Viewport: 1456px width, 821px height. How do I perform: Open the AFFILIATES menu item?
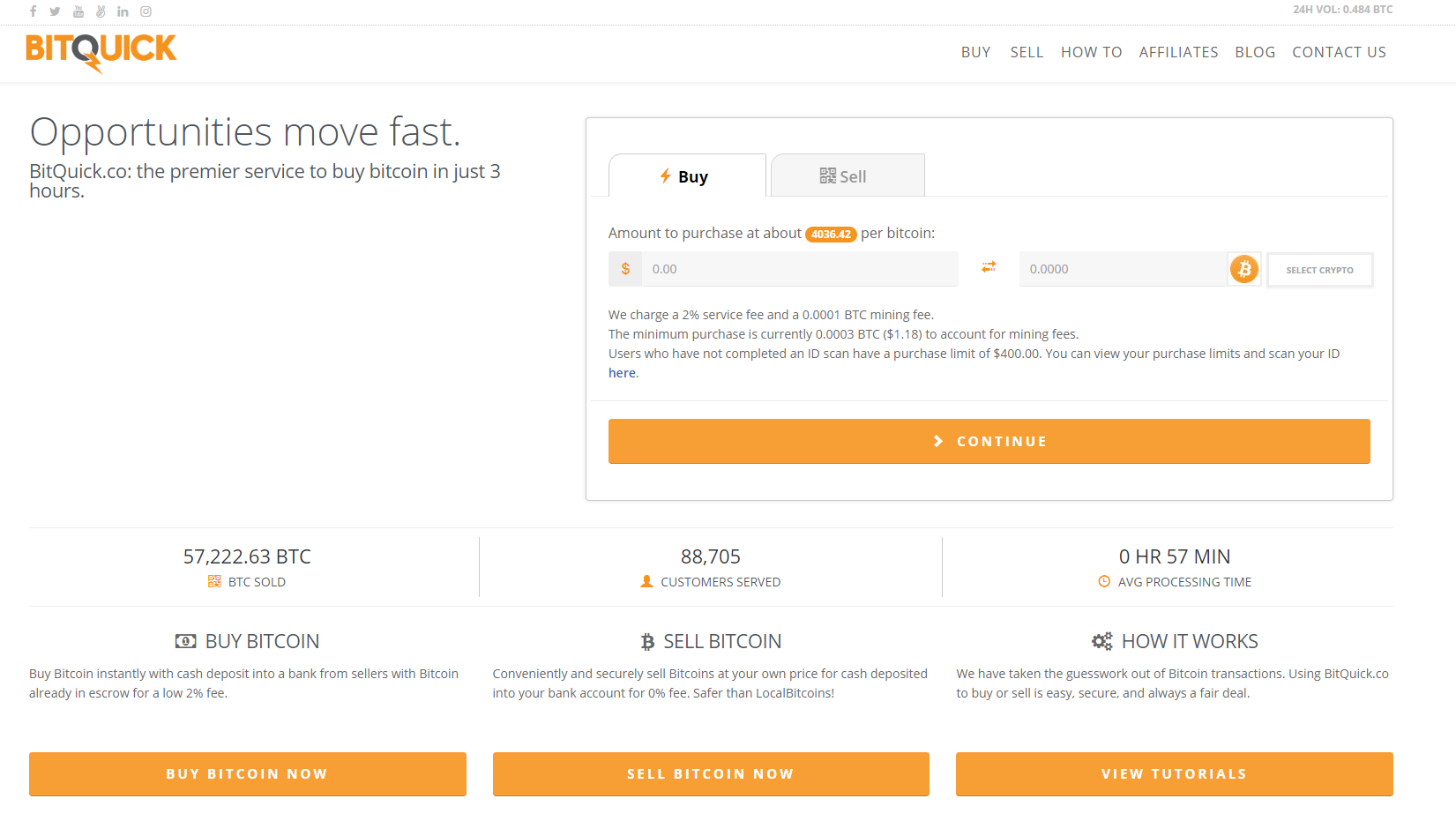pyautogui.click(x=1178, y=52)
